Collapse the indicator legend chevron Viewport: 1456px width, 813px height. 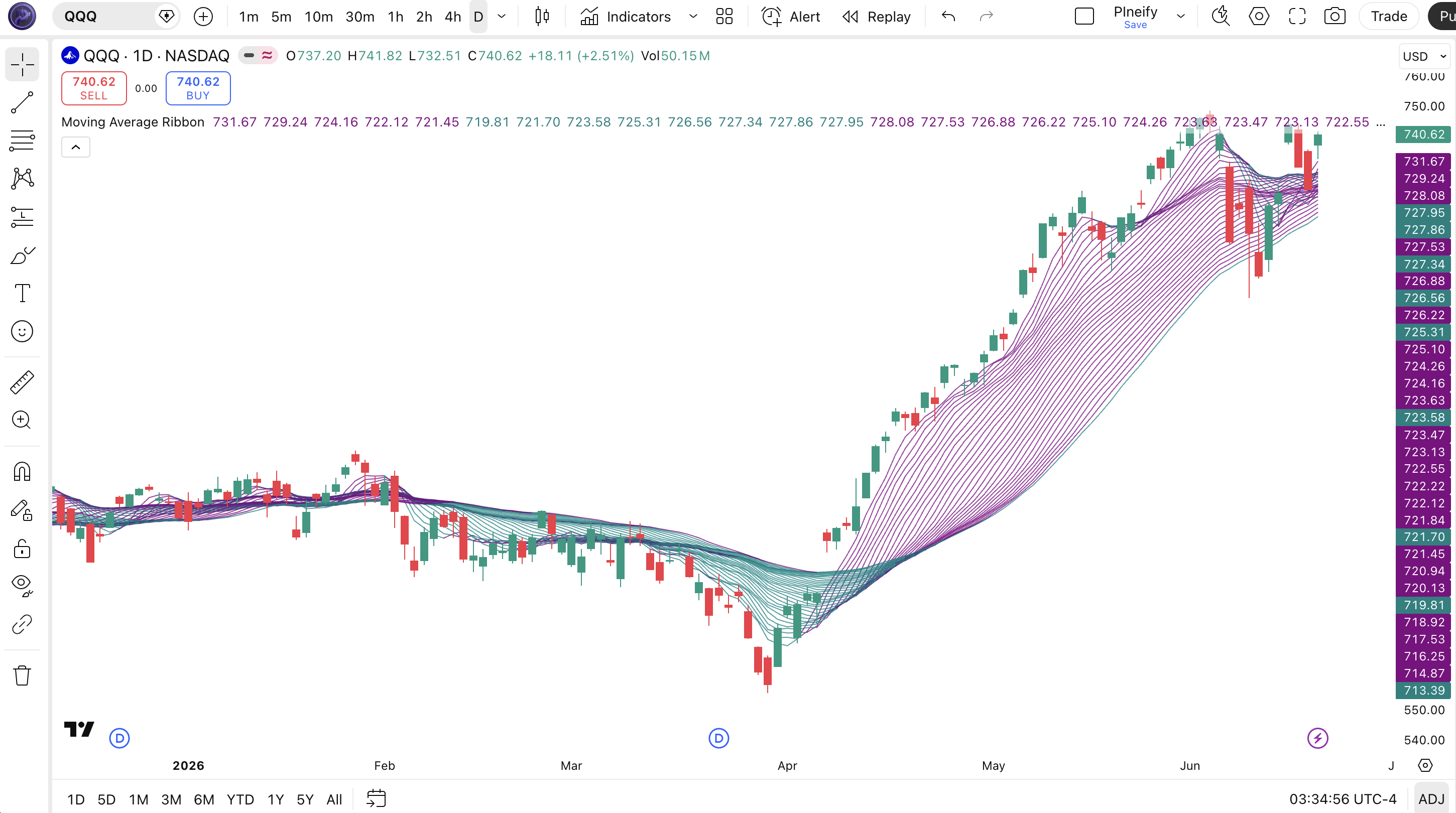coord(75,148)
